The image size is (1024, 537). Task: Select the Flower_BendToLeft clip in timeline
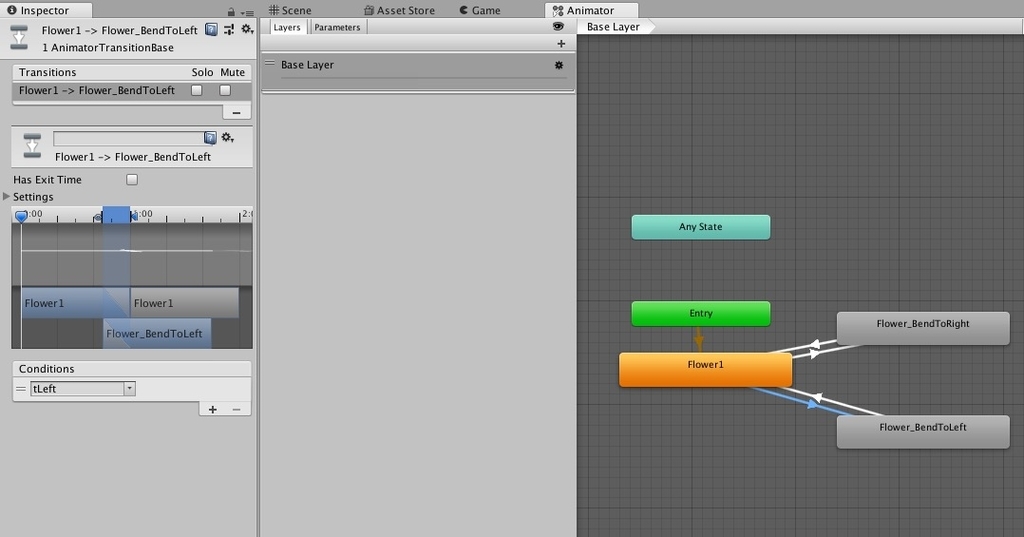point(157,333)
